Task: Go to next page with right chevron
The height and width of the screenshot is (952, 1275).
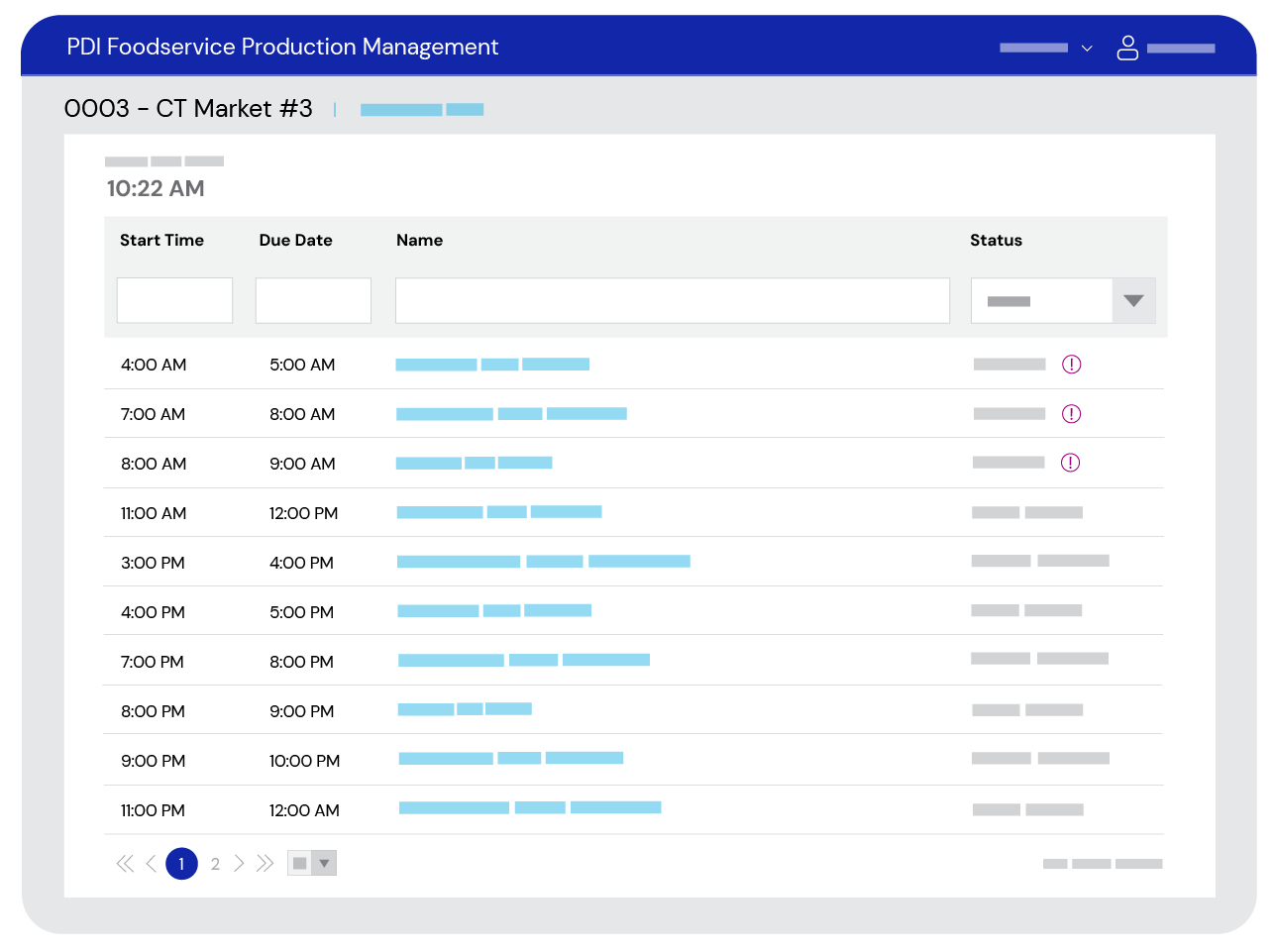Action: [239, 864]
